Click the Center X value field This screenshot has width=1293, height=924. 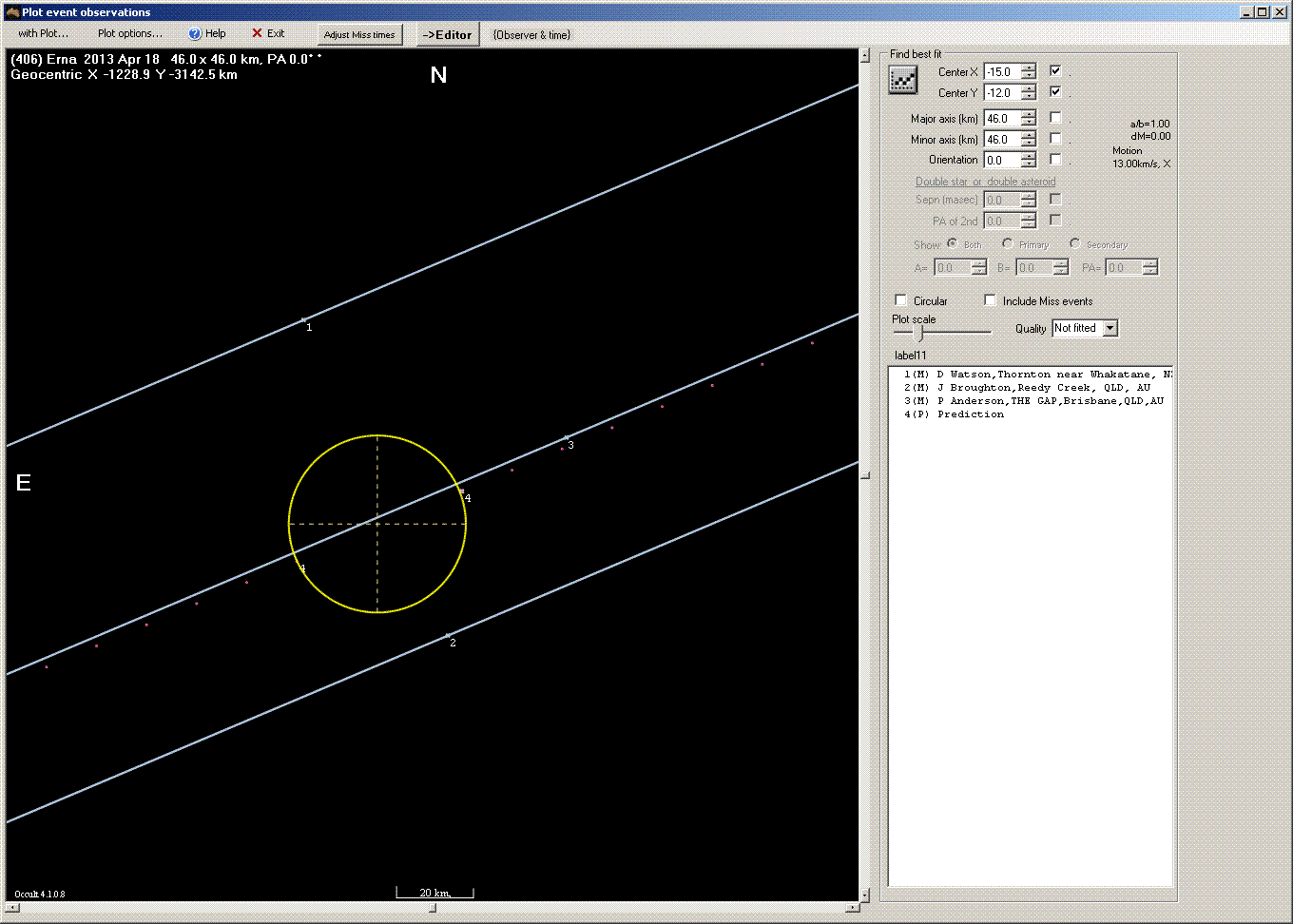[x=1002, y=71]
